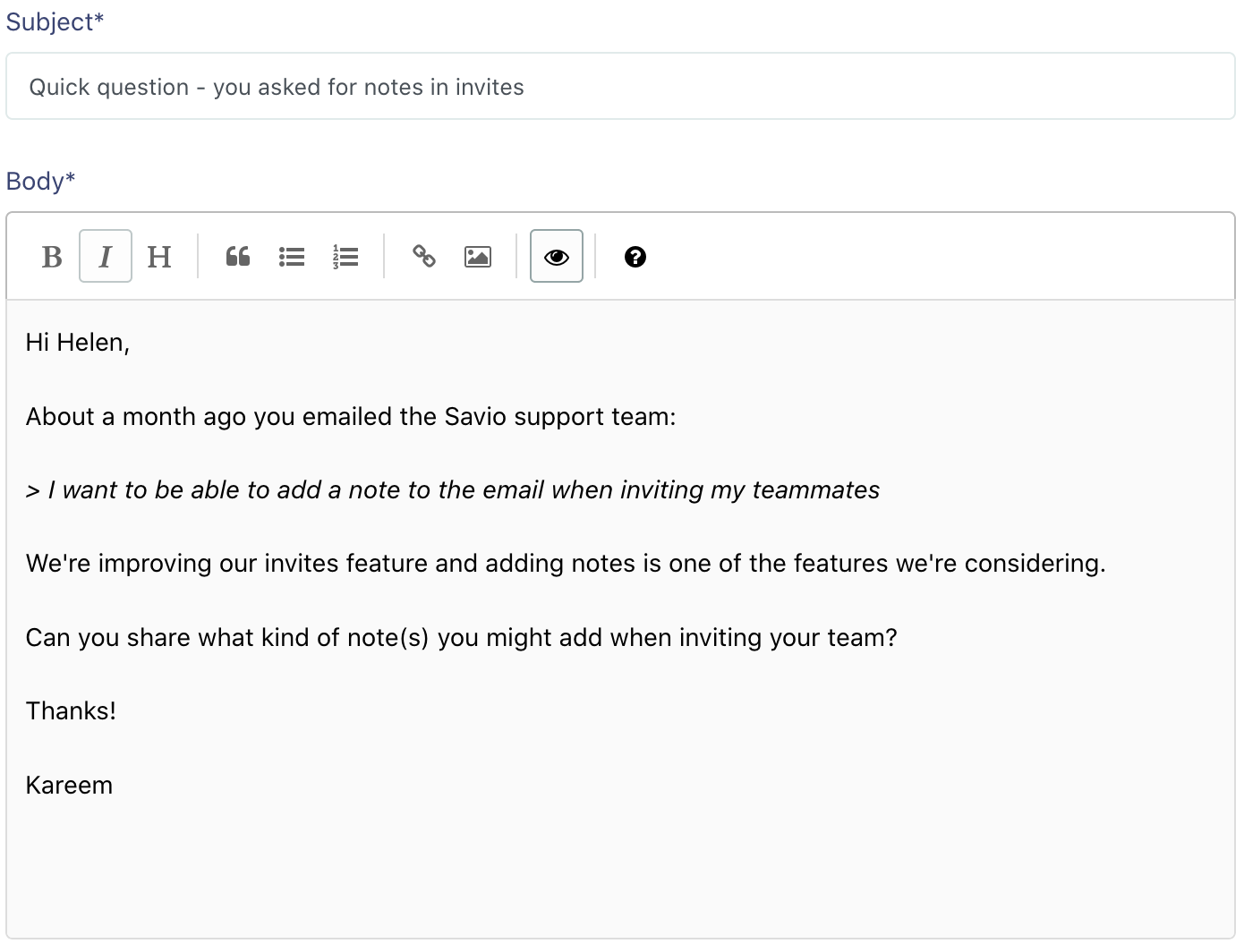
Task: Apply heading style with the H button
Action: click(x=159, y=257)
